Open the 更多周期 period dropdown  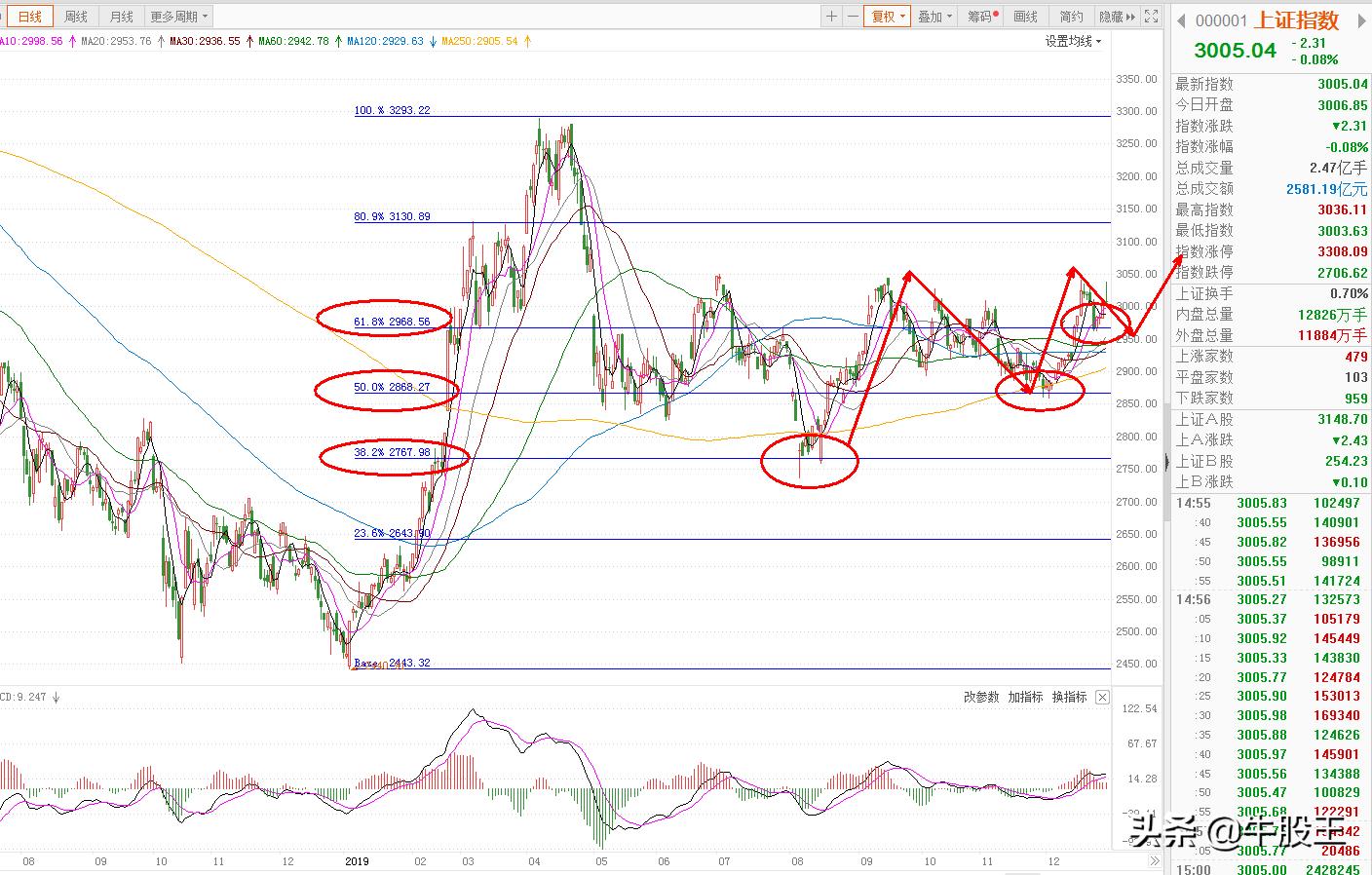click(x=179, y=17)
